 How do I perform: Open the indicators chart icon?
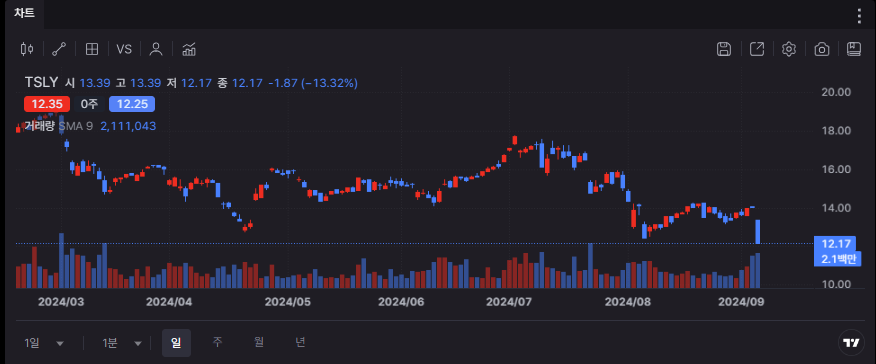[189, 49]
